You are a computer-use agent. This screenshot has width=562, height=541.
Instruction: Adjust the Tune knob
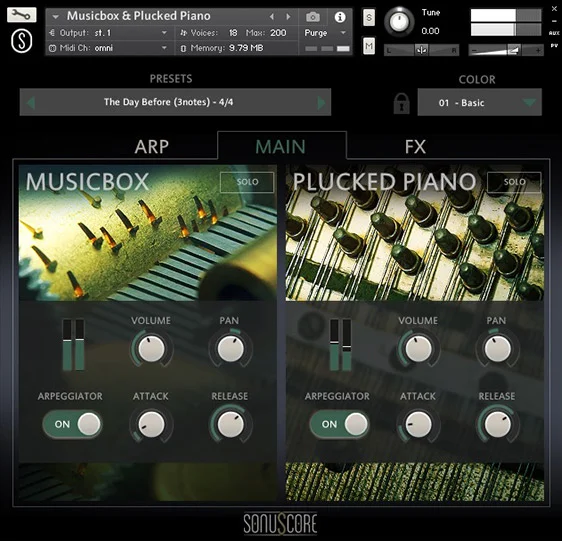[399, 22]
